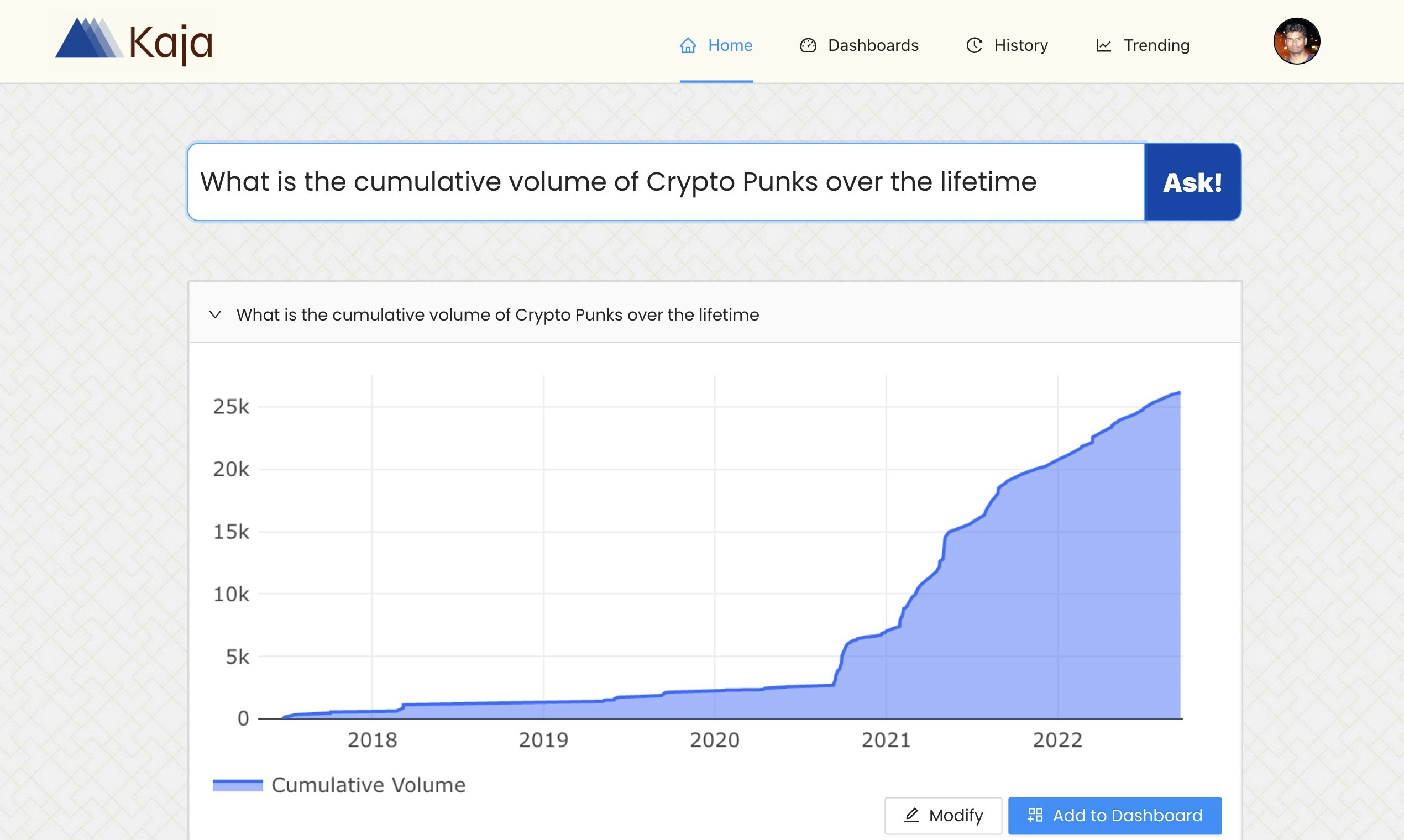Click the 5k y-axis label
1404x840 pixels.
point(237,657)
